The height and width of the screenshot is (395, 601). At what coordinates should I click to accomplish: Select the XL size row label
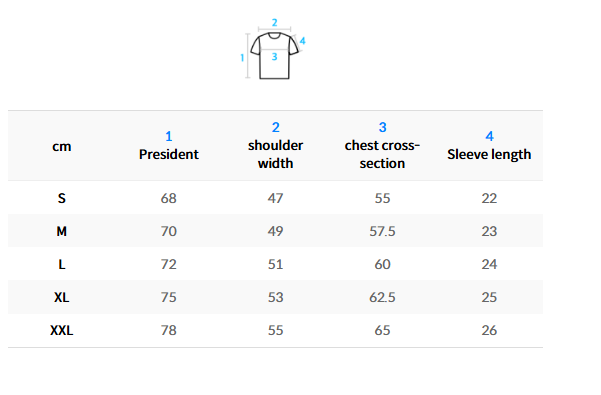pyautogui.click(x=62, y=297)
